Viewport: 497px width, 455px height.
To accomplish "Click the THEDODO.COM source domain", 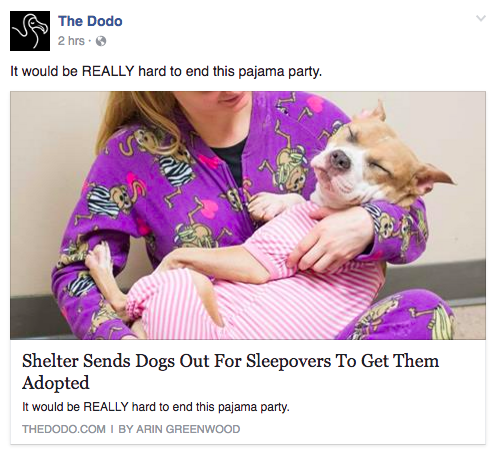I will 64,429.
